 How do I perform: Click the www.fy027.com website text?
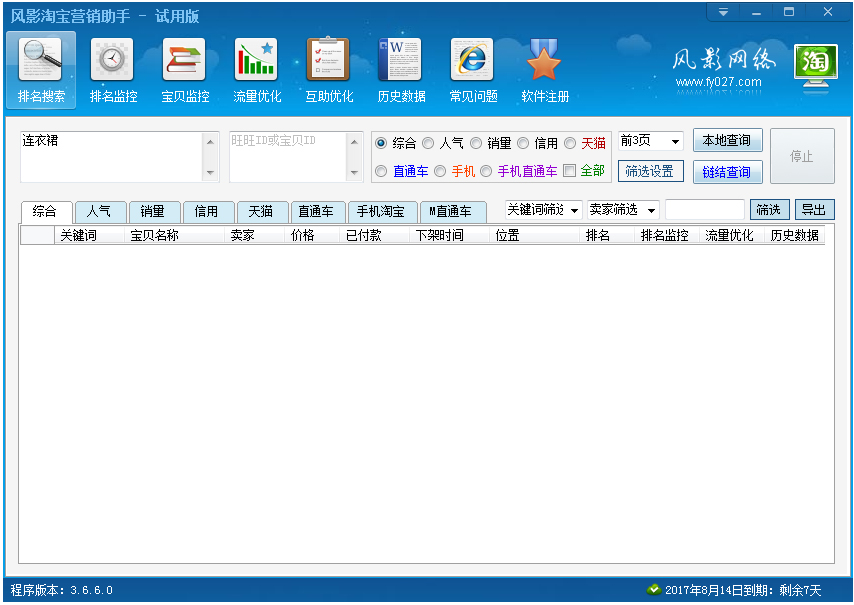tap(718, 82)
